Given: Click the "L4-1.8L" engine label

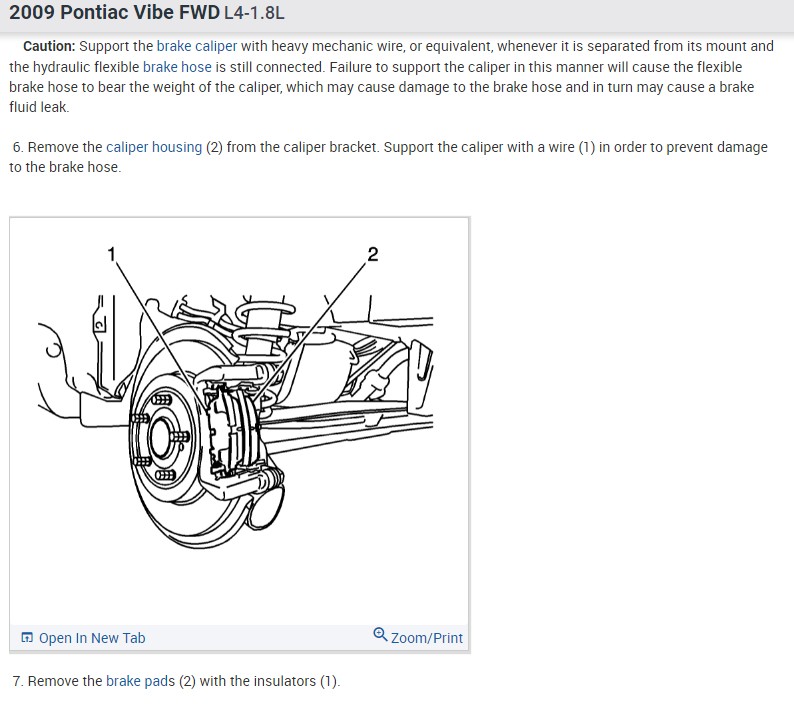Looking at the screenshot, I should [x=254, y=13].
